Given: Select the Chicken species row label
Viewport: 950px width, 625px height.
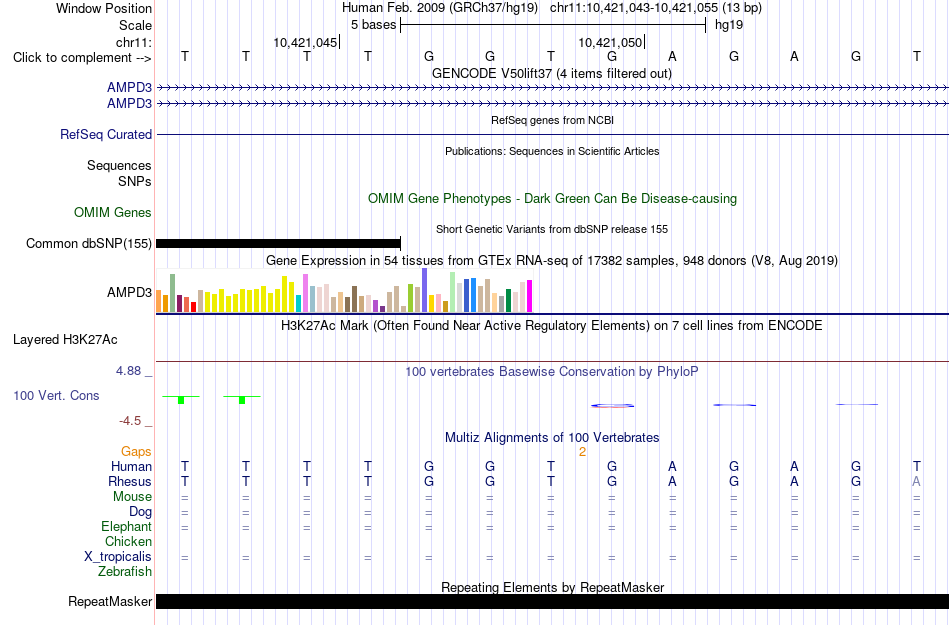Looking at the screenshot, I should coord(128,541).
